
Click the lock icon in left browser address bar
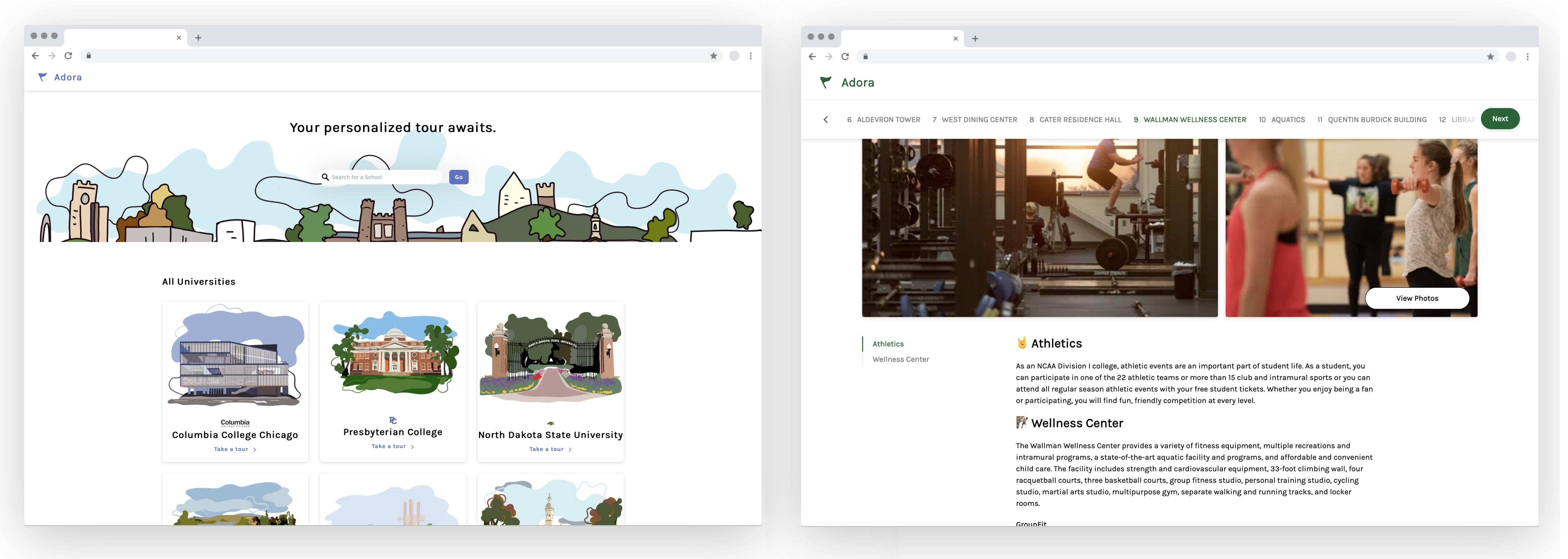click(x=89, y=56)
